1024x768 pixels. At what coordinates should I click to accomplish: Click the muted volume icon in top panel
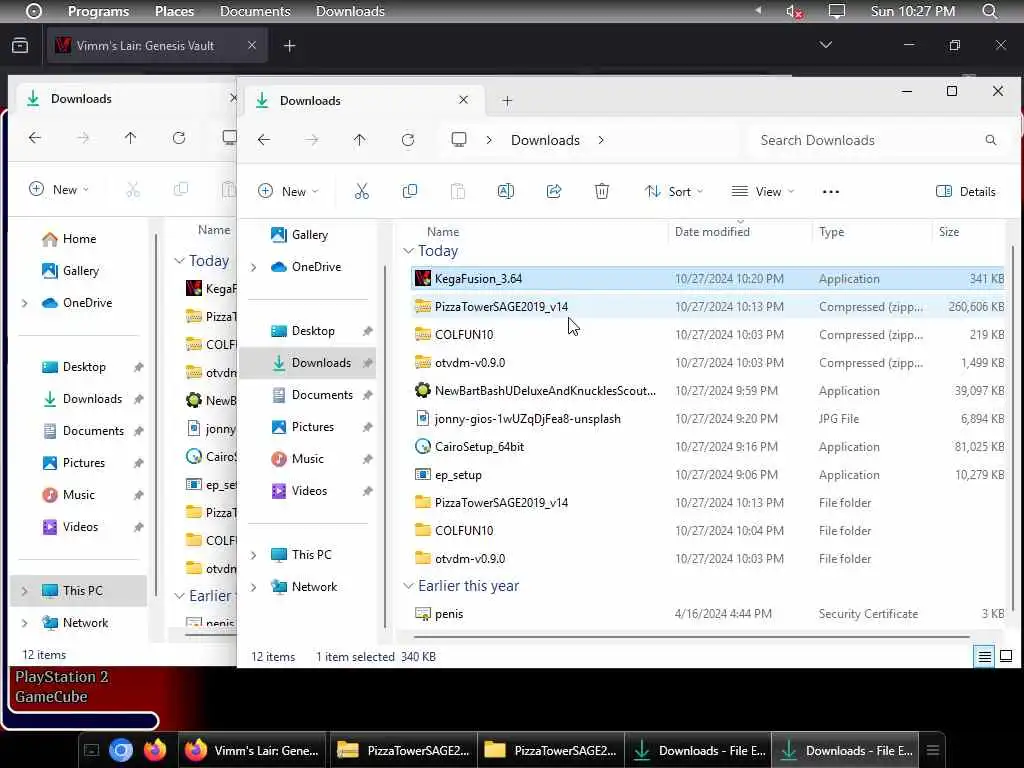pyautogui.click(x=794, y=11)
